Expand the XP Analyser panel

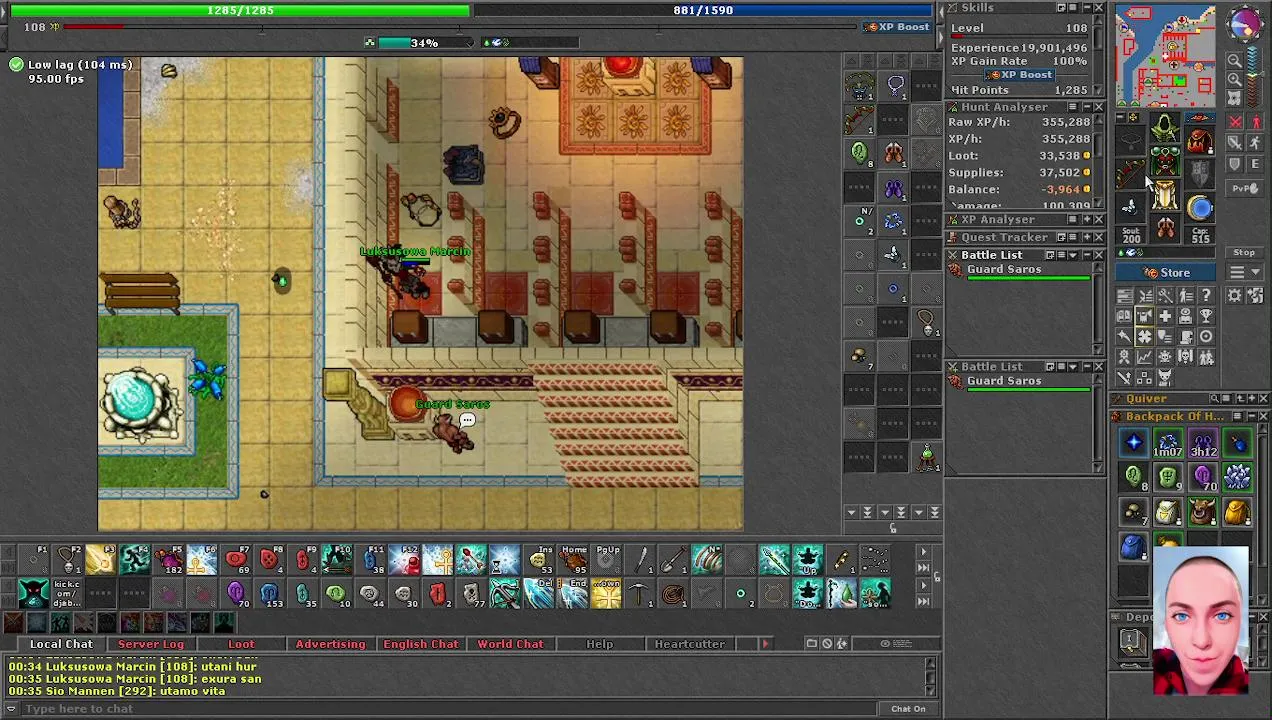pyautogui.click(x=1085, y=220)
